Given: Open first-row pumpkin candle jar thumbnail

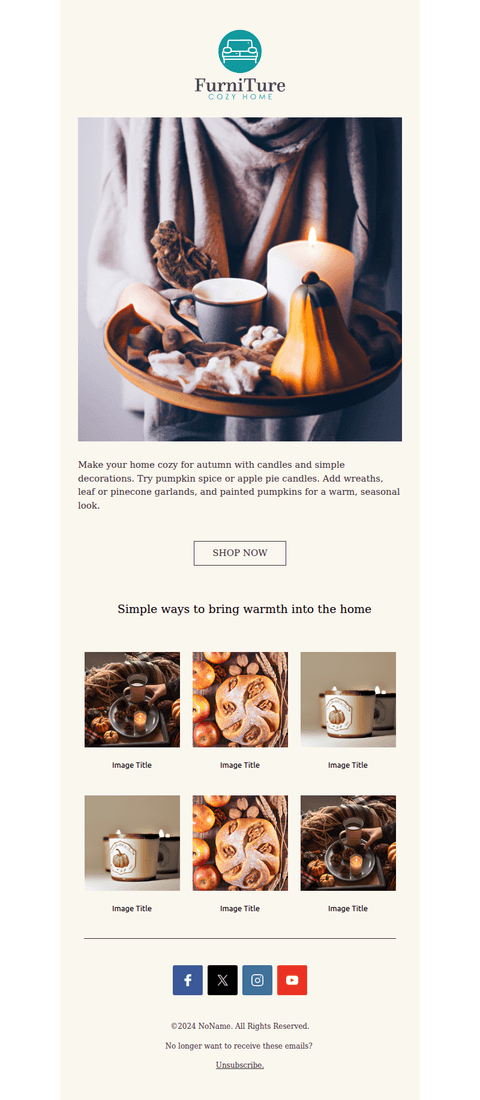Looking at the screenshot, I should (348, 699).
